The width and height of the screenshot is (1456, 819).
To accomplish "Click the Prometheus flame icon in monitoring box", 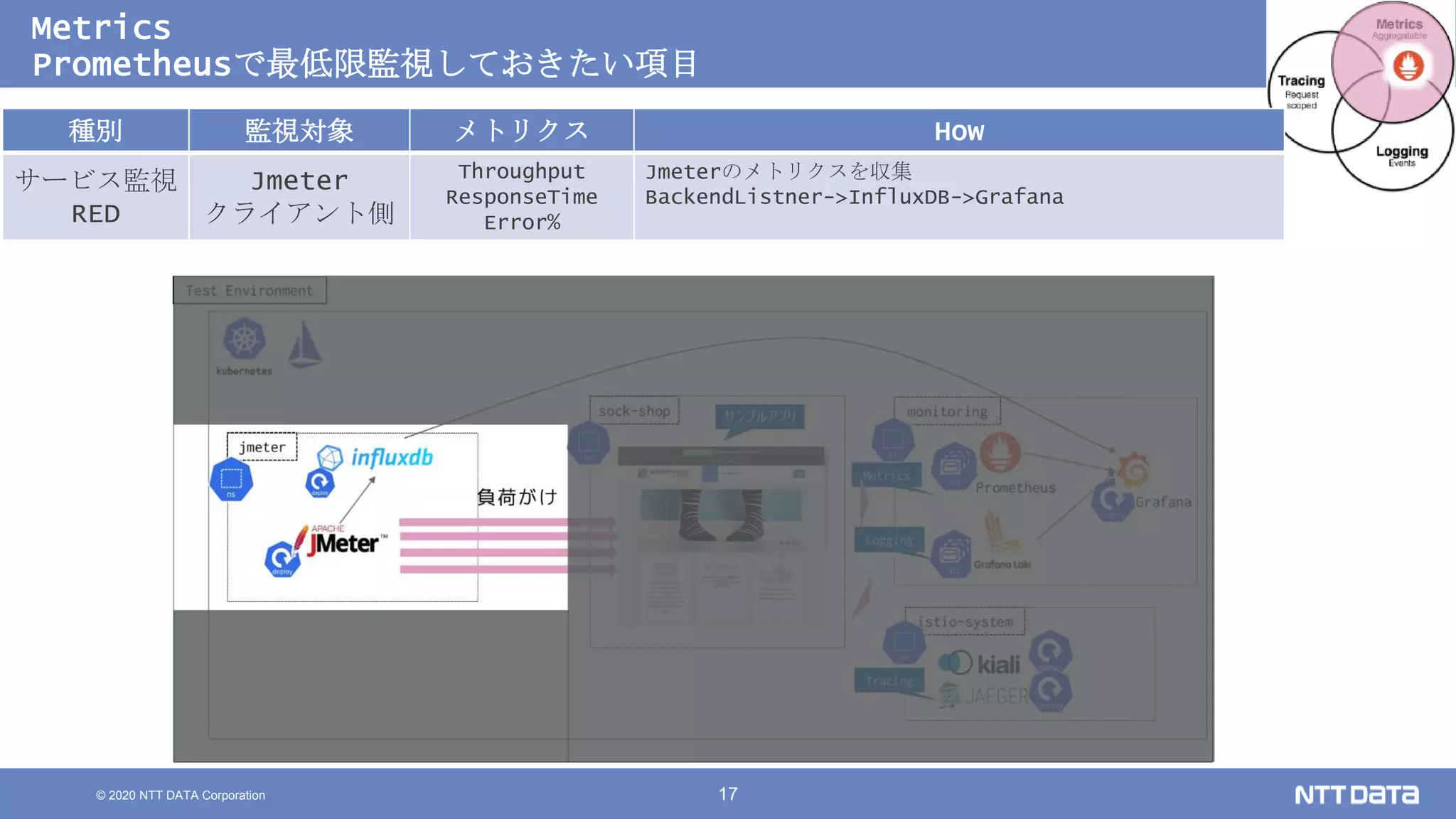I will [1000, 452].
